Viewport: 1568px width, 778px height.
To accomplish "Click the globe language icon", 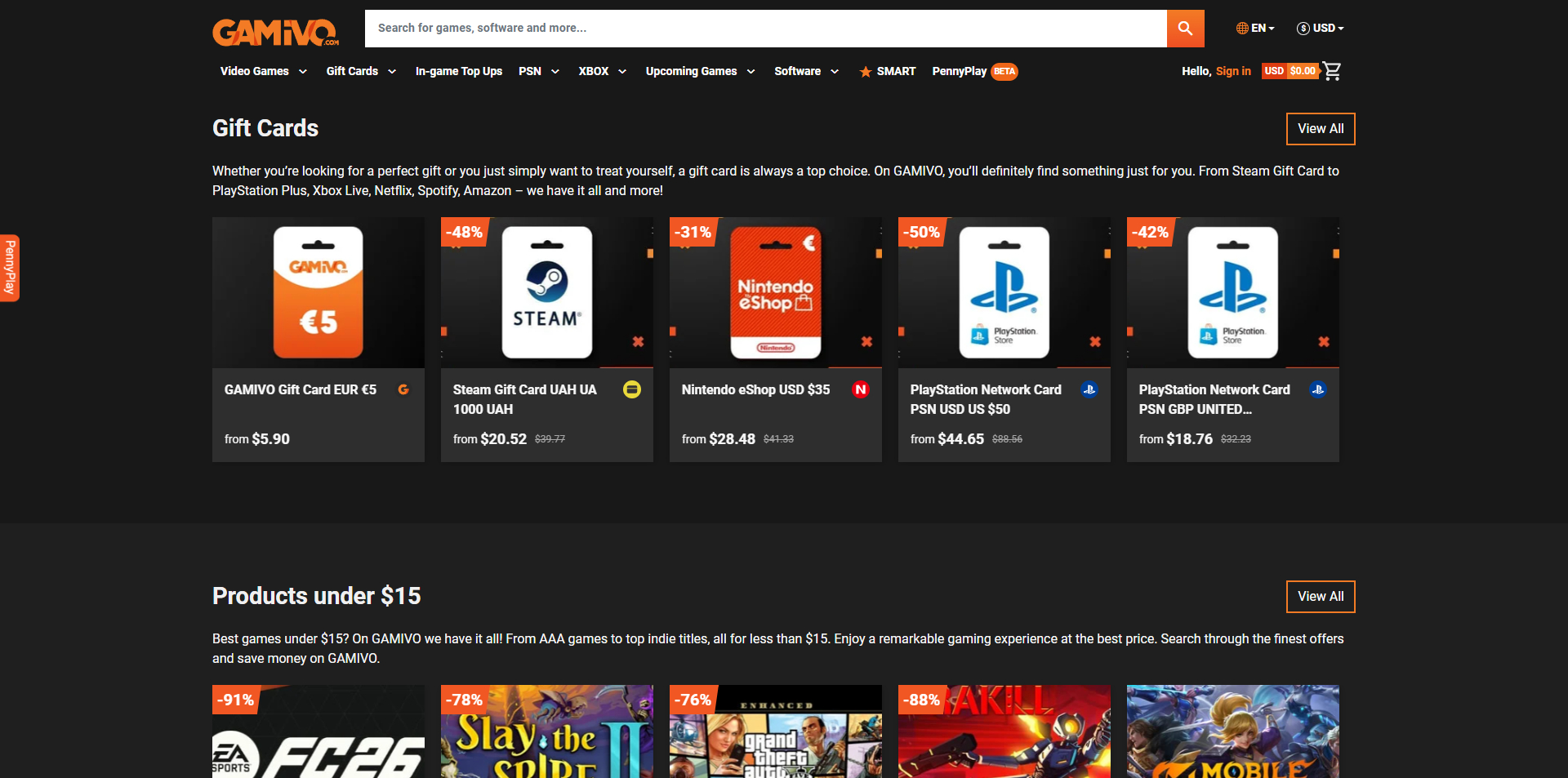I will [x=1242, y=29].
